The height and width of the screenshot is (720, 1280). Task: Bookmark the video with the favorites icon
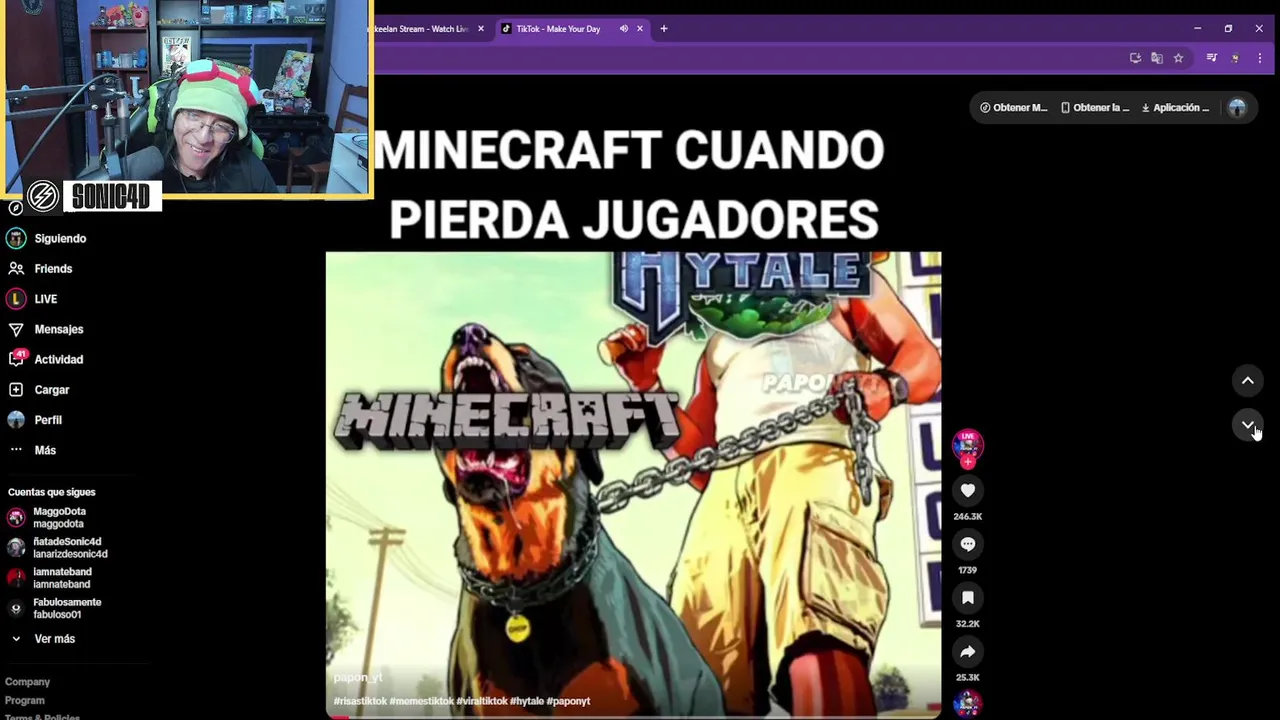coord(967,598)
